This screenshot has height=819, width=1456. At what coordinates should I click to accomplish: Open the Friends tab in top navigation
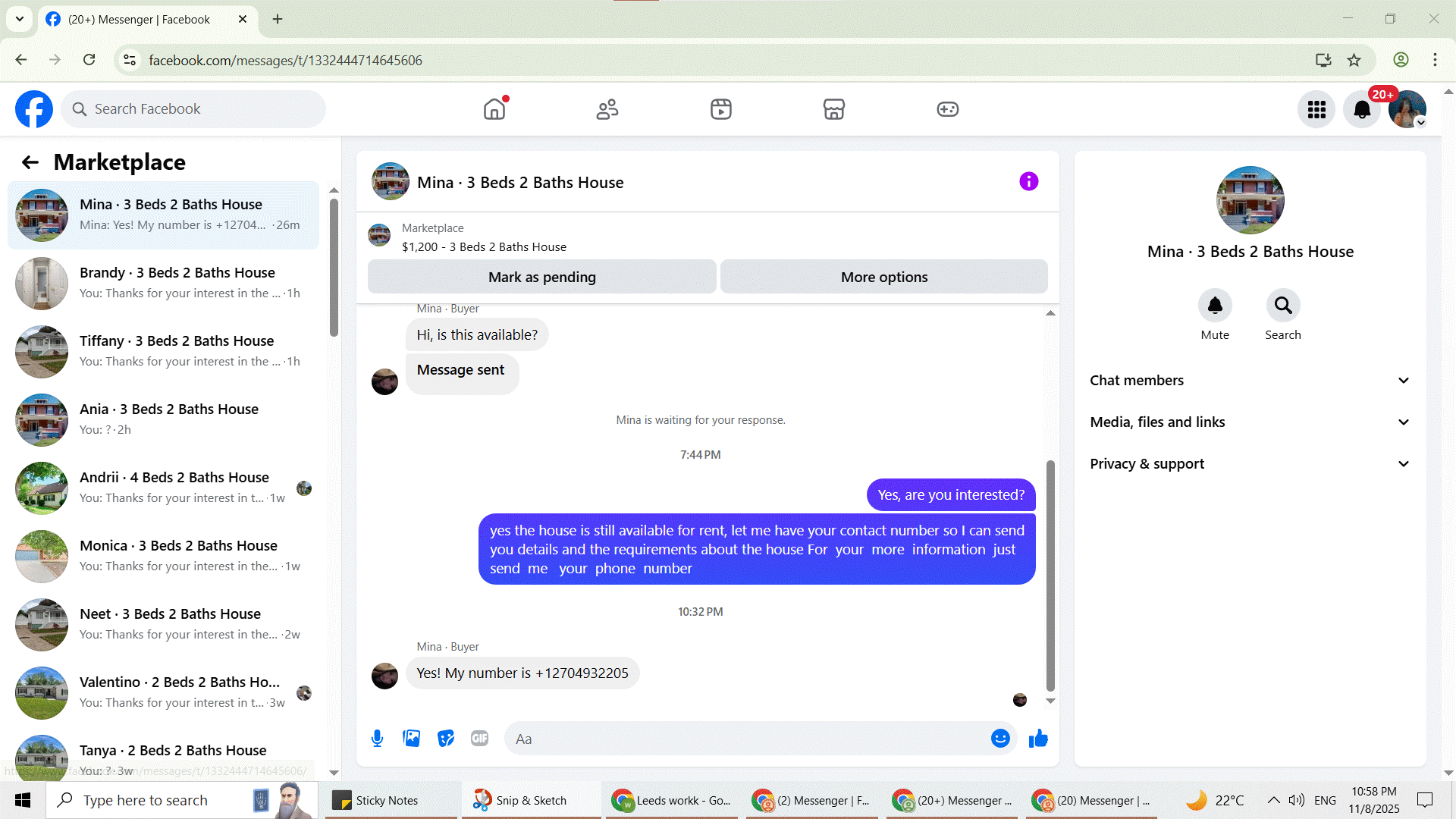tap(607, 109)
